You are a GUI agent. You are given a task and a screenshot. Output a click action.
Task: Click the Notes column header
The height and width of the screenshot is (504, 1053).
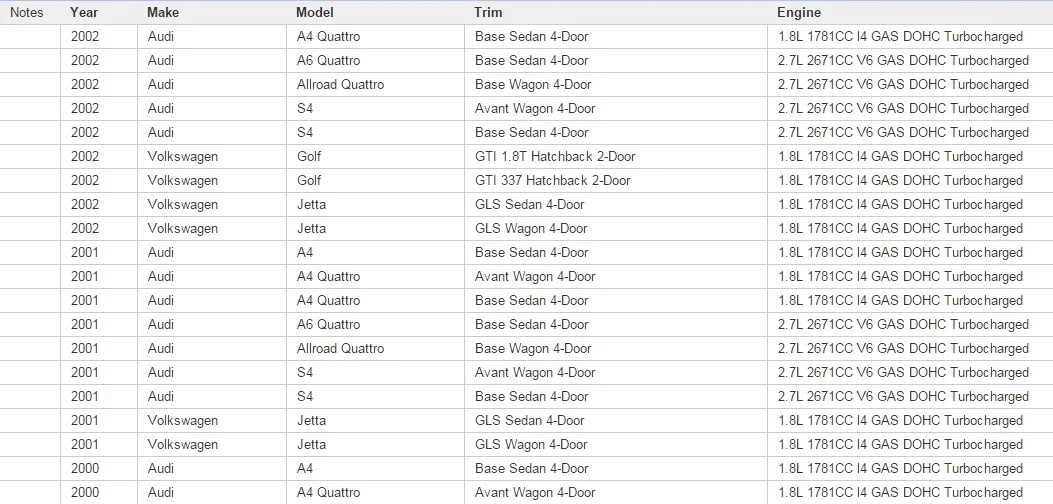27,13
